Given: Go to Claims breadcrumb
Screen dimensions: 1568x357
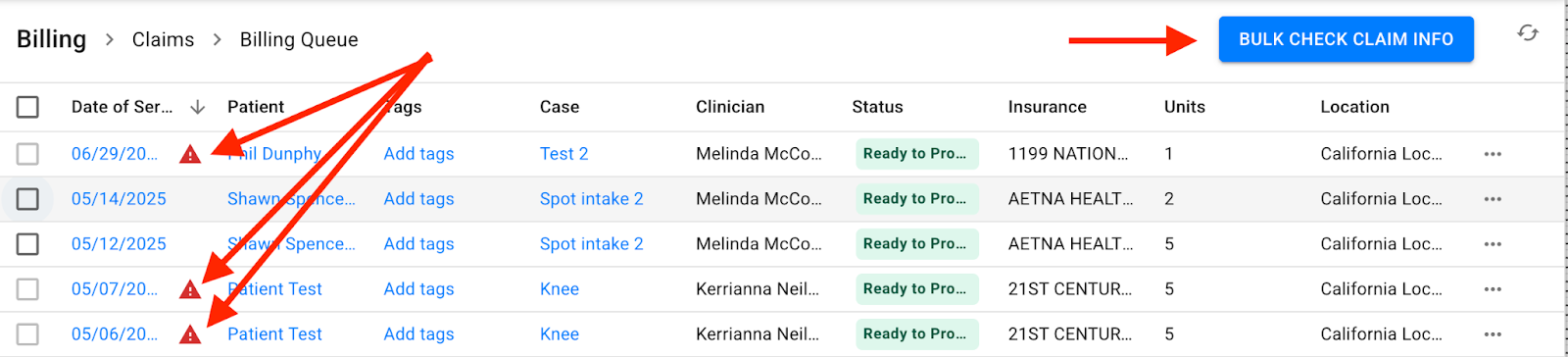Looking at the screenshot, I should 163,39.
